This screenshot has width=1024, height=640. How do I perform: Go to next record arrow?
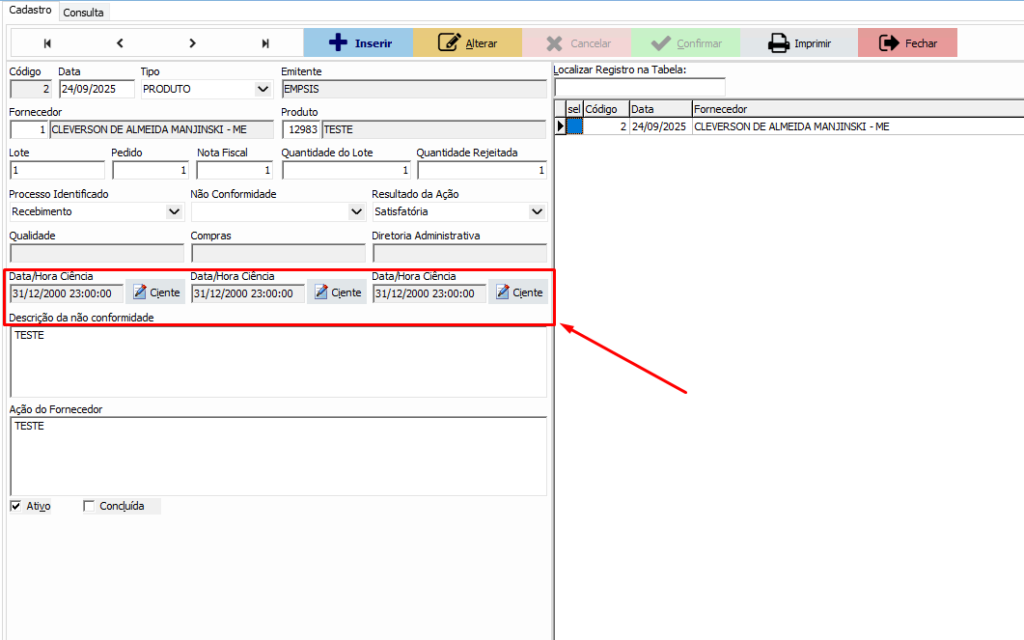point(192,43)
